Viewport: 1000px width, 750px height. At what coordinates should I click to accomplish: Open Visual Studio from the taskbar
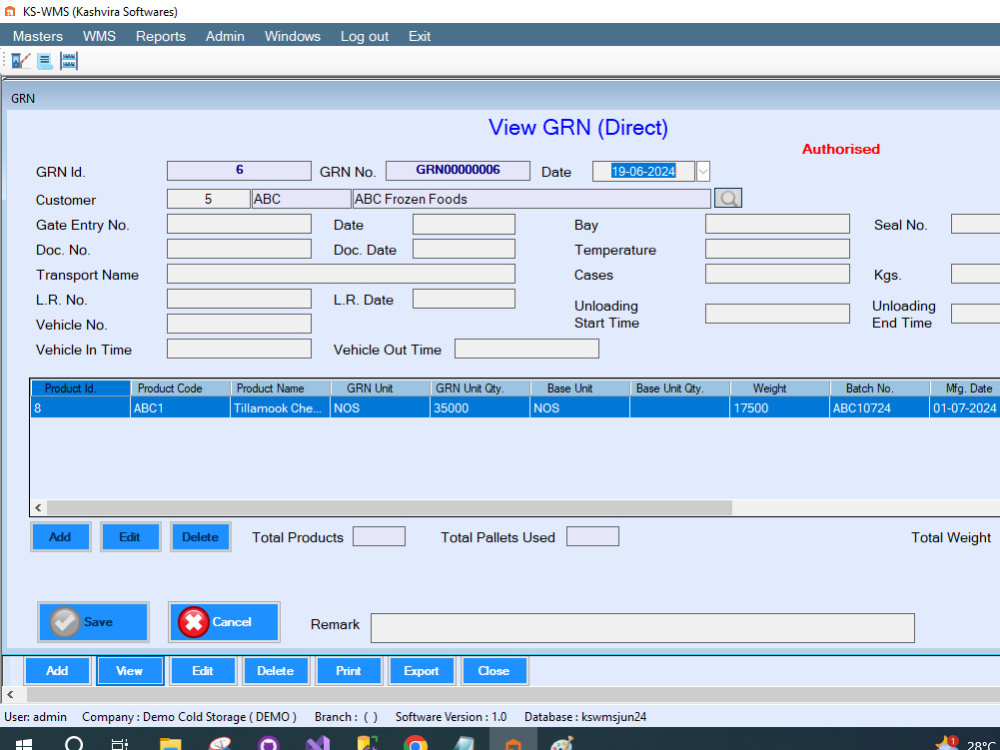click(x=317, y=744)
